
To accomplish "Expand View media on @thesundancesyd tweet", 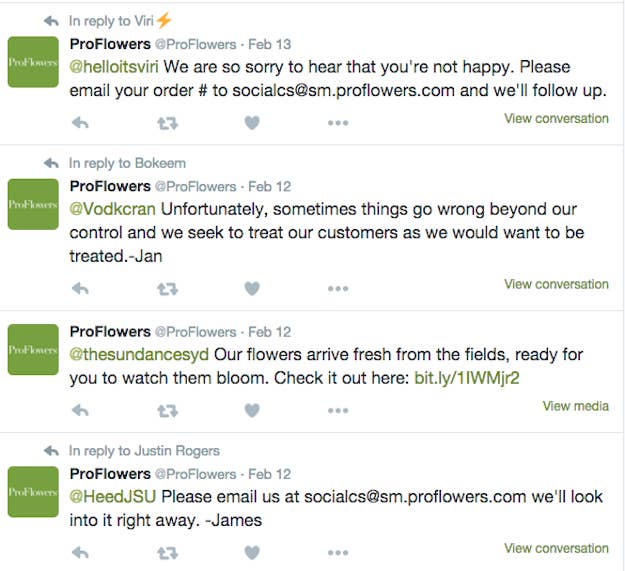I will click(576, 406).
